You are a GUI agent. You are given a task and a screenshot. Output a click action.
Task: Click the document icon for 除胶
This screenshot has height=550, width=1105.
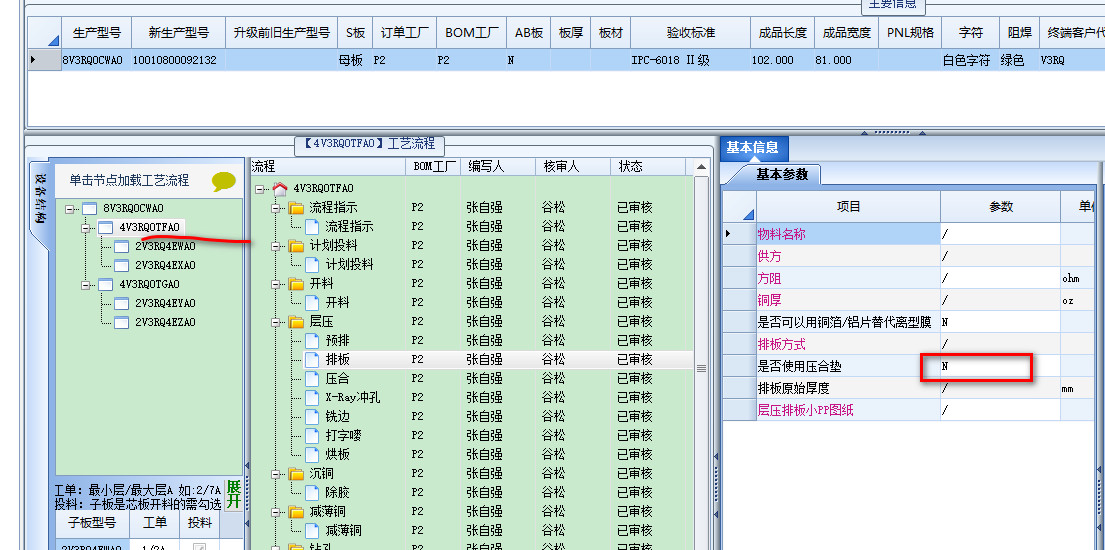tap(312, 492)
